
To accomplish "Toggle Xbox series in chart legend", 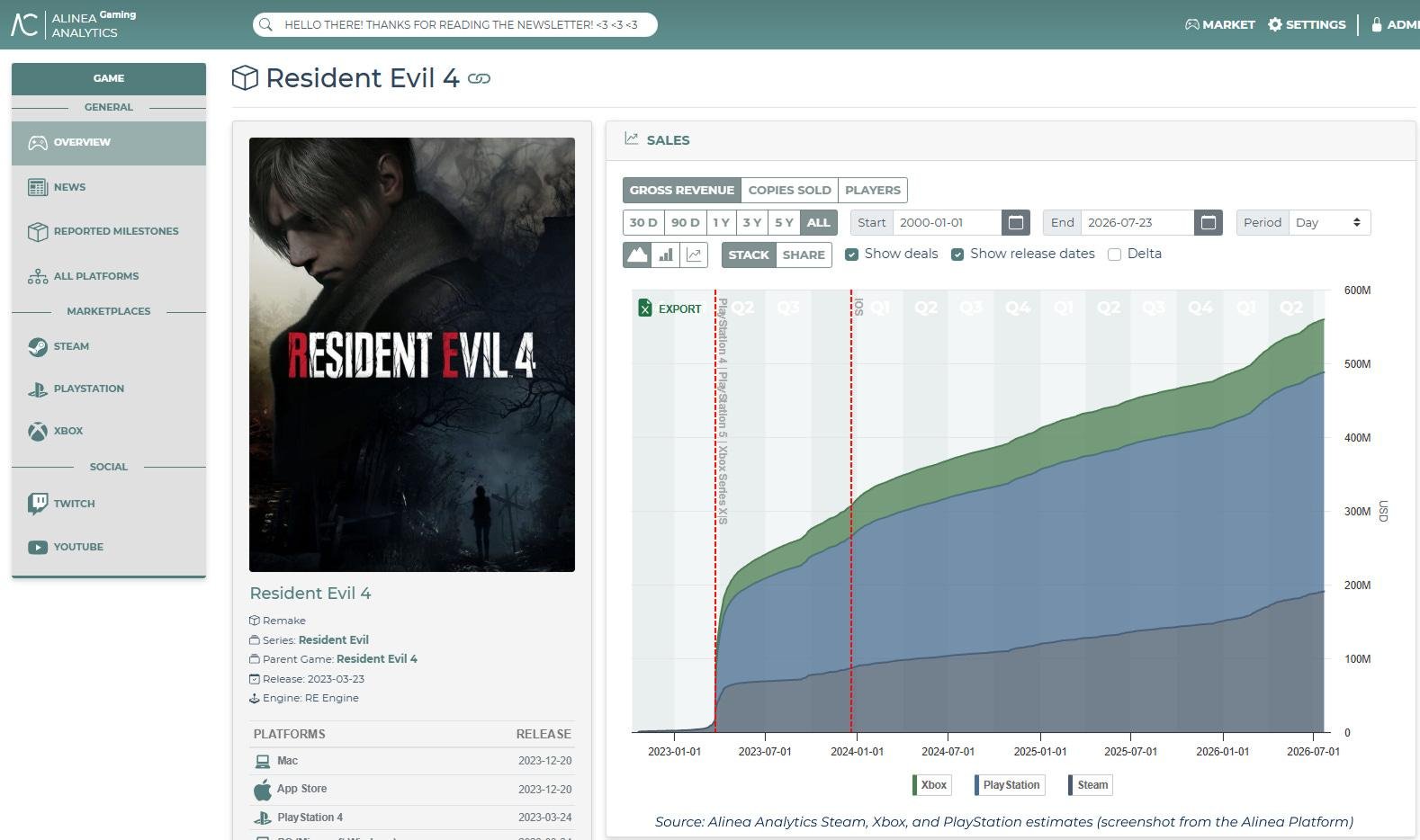I will (931, 785).
